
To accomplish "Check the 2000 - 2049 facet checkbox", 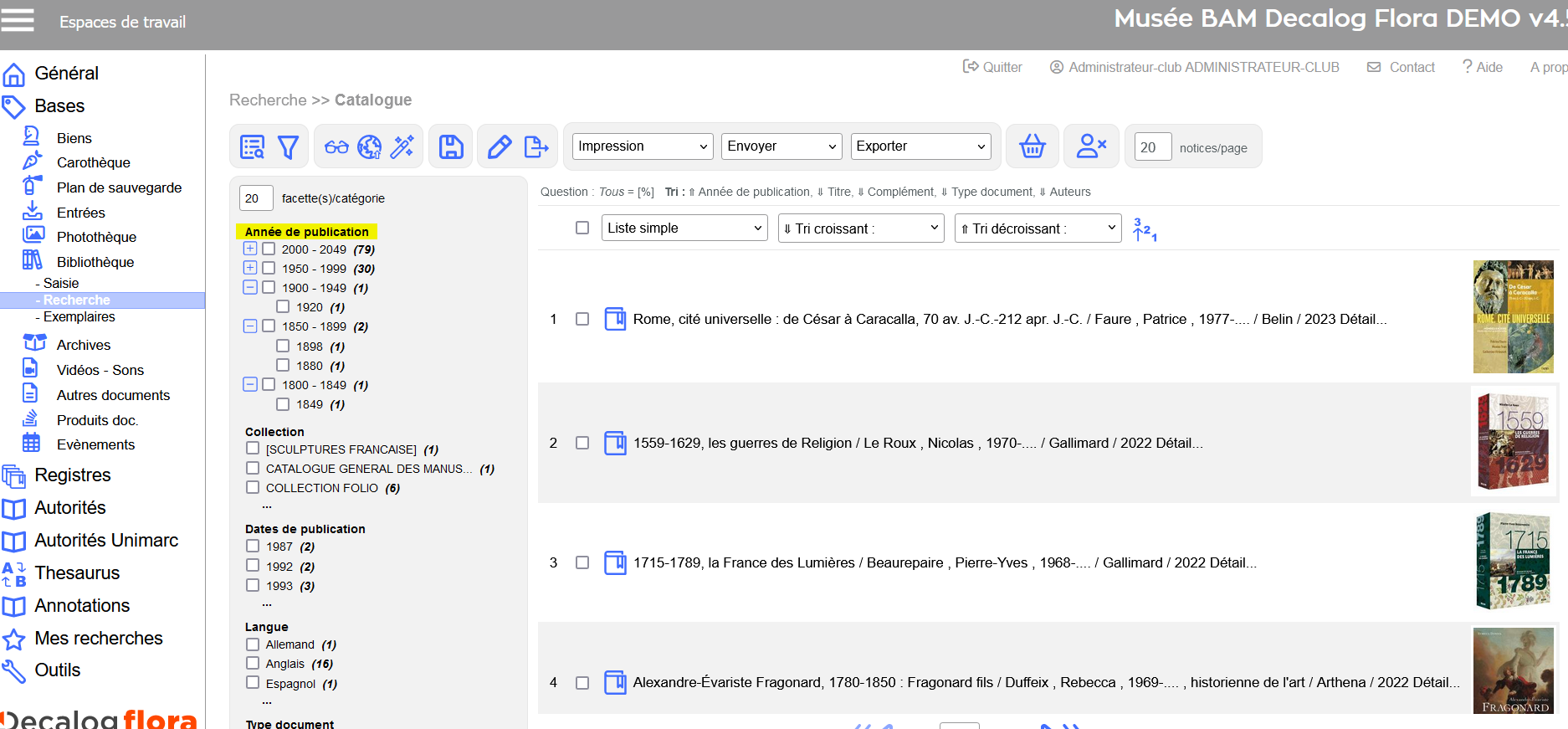I will point(269,249).
